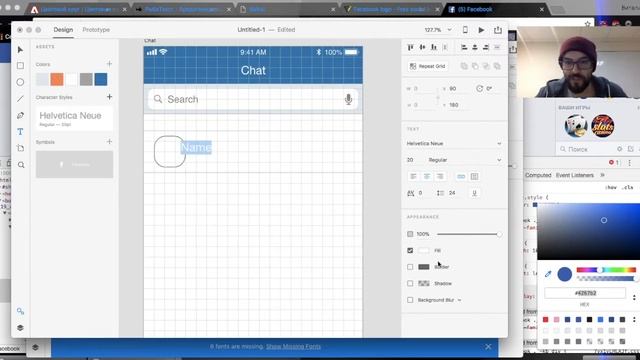This screenshot has width=640, height=360.
Task: Pick the Ellipse tool
Action: click(x=20, y=82)
